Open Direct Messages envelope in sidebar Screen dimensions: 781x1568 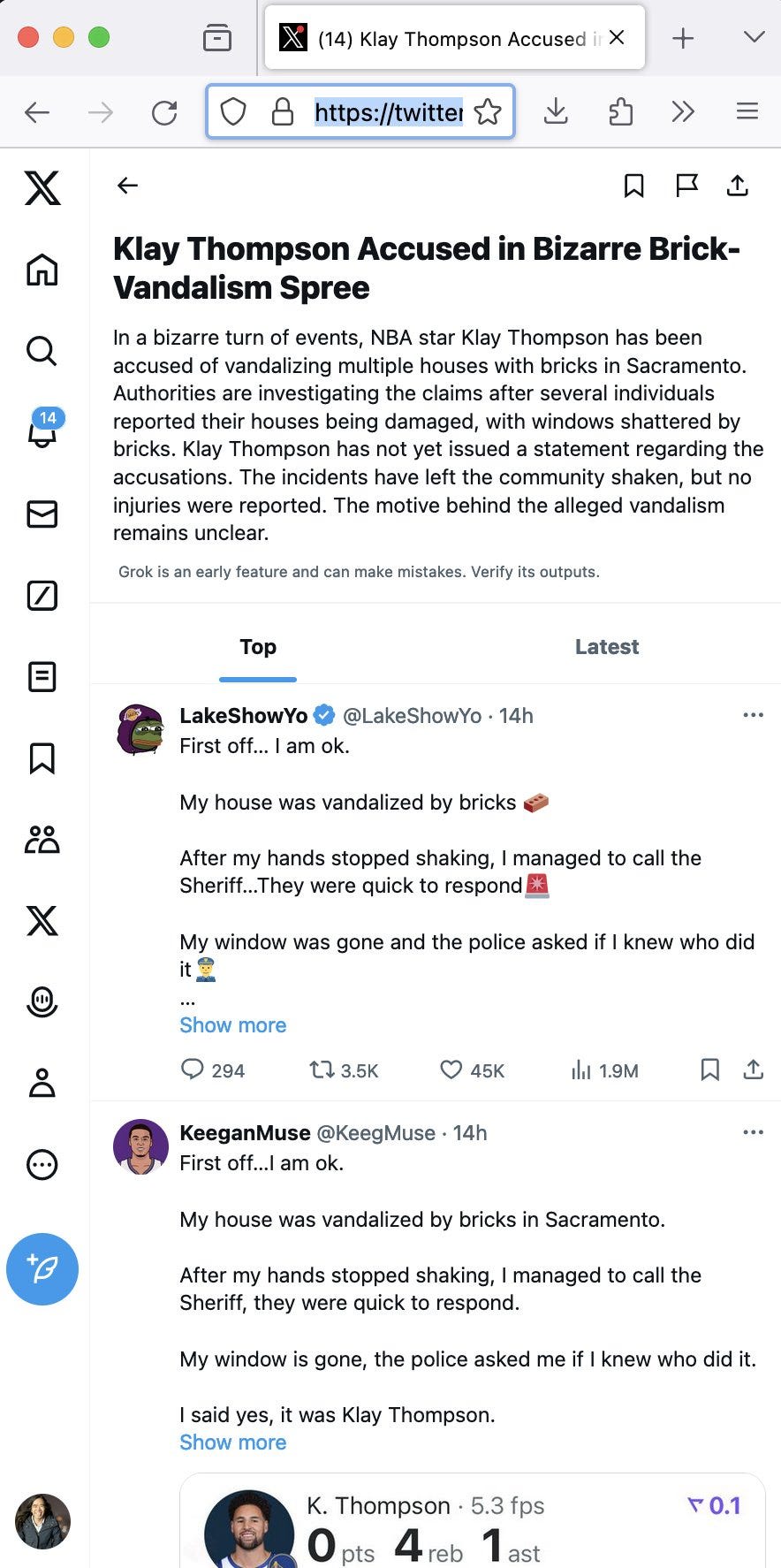42,514
